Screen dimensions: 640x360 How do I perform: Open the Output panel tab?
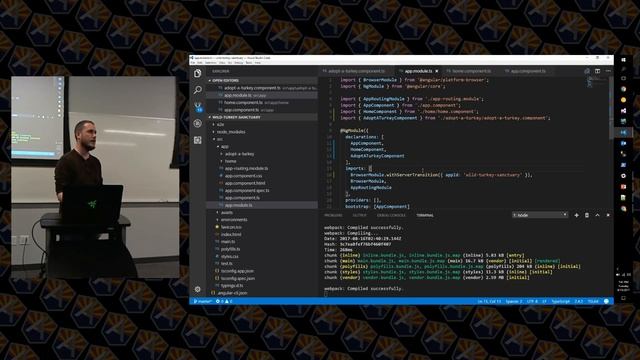tap(360, 215)
